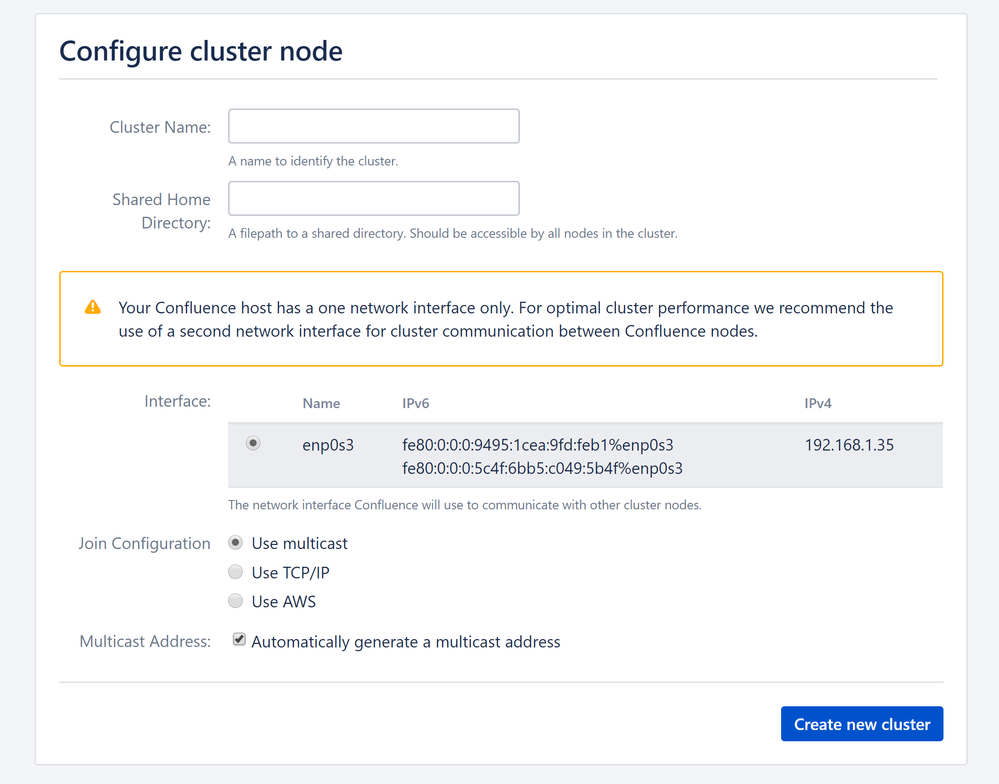Select the enp0s3 interface radio button

point(253,443)
